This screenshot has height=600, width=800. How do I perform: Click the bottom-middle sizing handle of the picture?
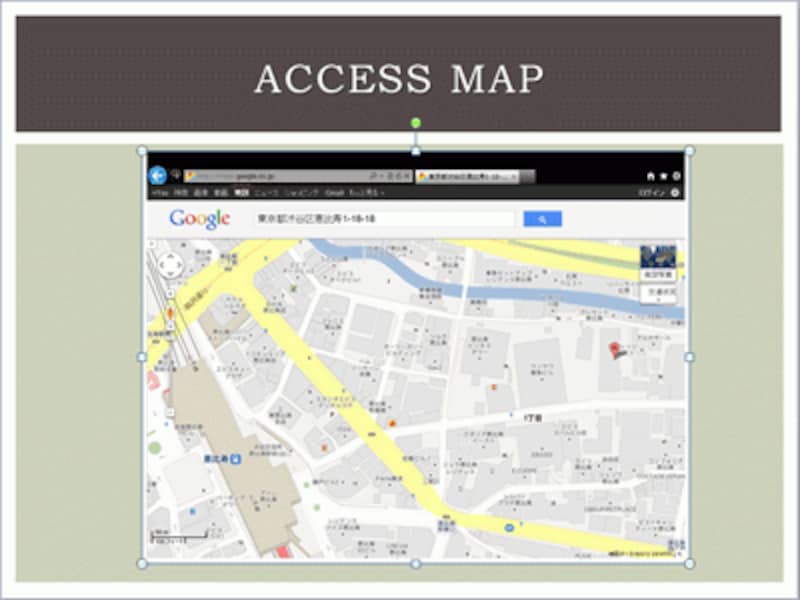(x=416, y=564)
